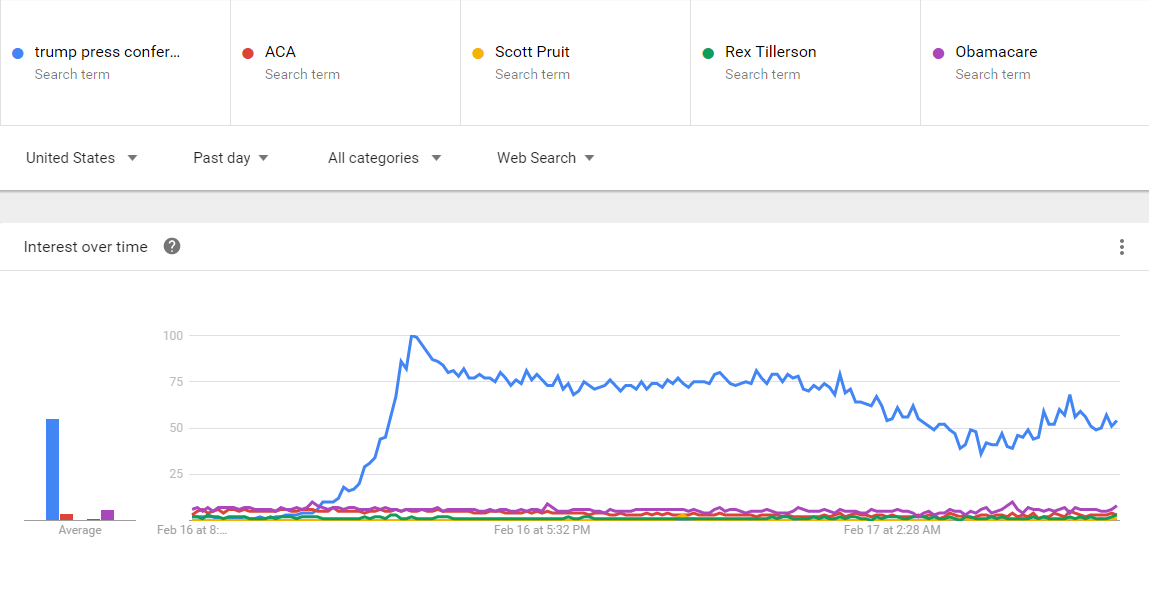
Task: Open help icon beside Interest over time
Action: tap(172, 246)
